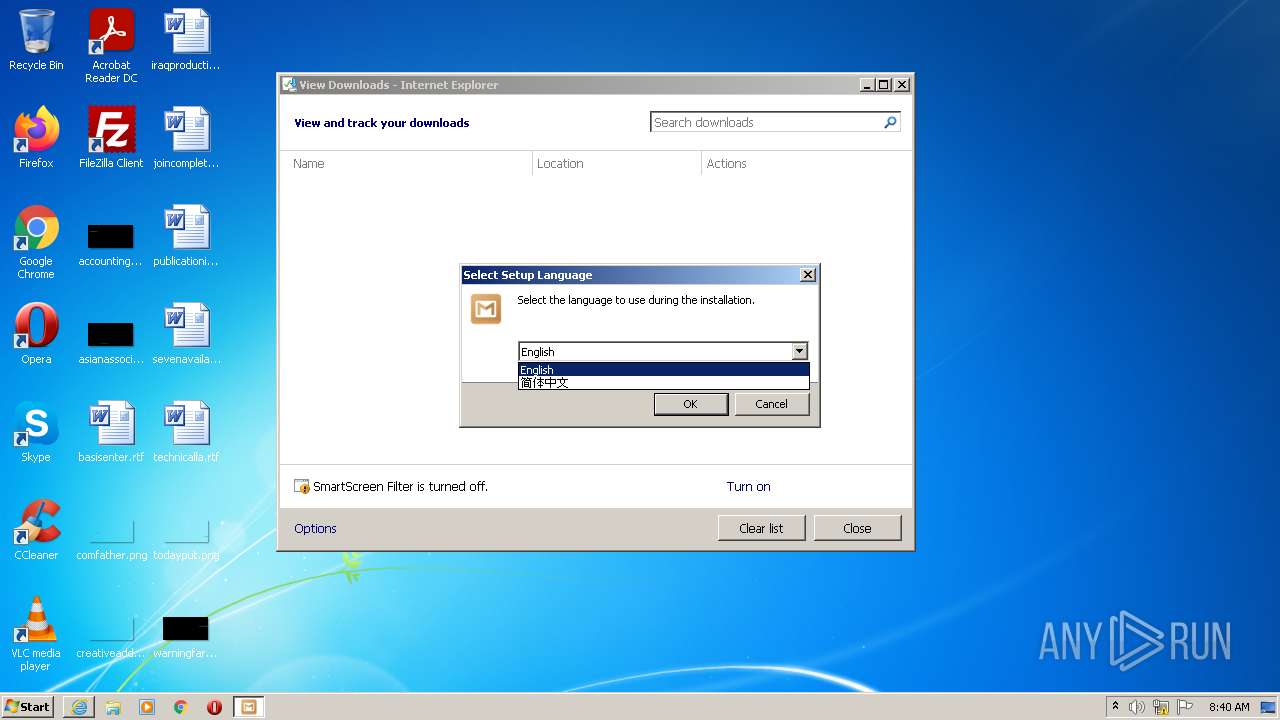Open the Start menu

(x=28, y=707)
